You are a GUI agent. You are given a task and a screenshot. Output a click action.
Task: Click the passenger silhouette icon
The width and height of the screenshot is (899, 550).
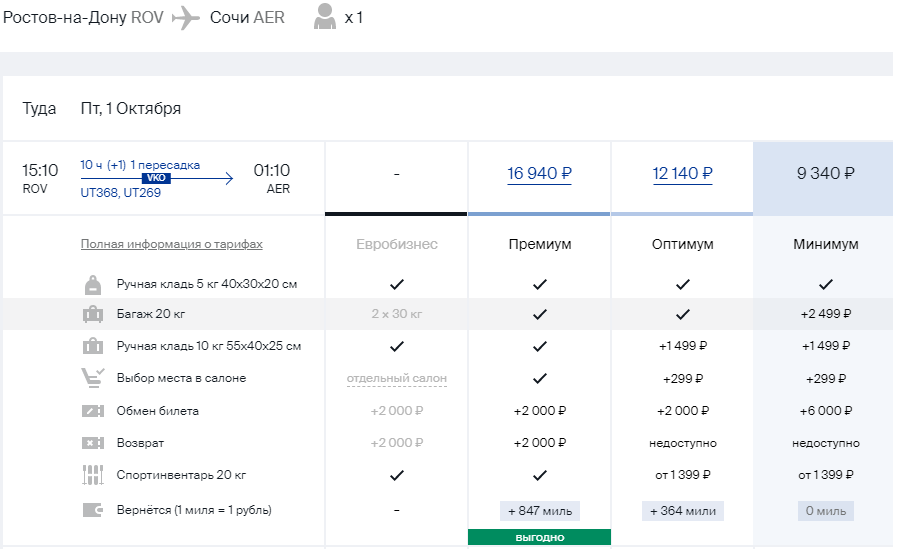pyautogui.click(x=325, y=17)
